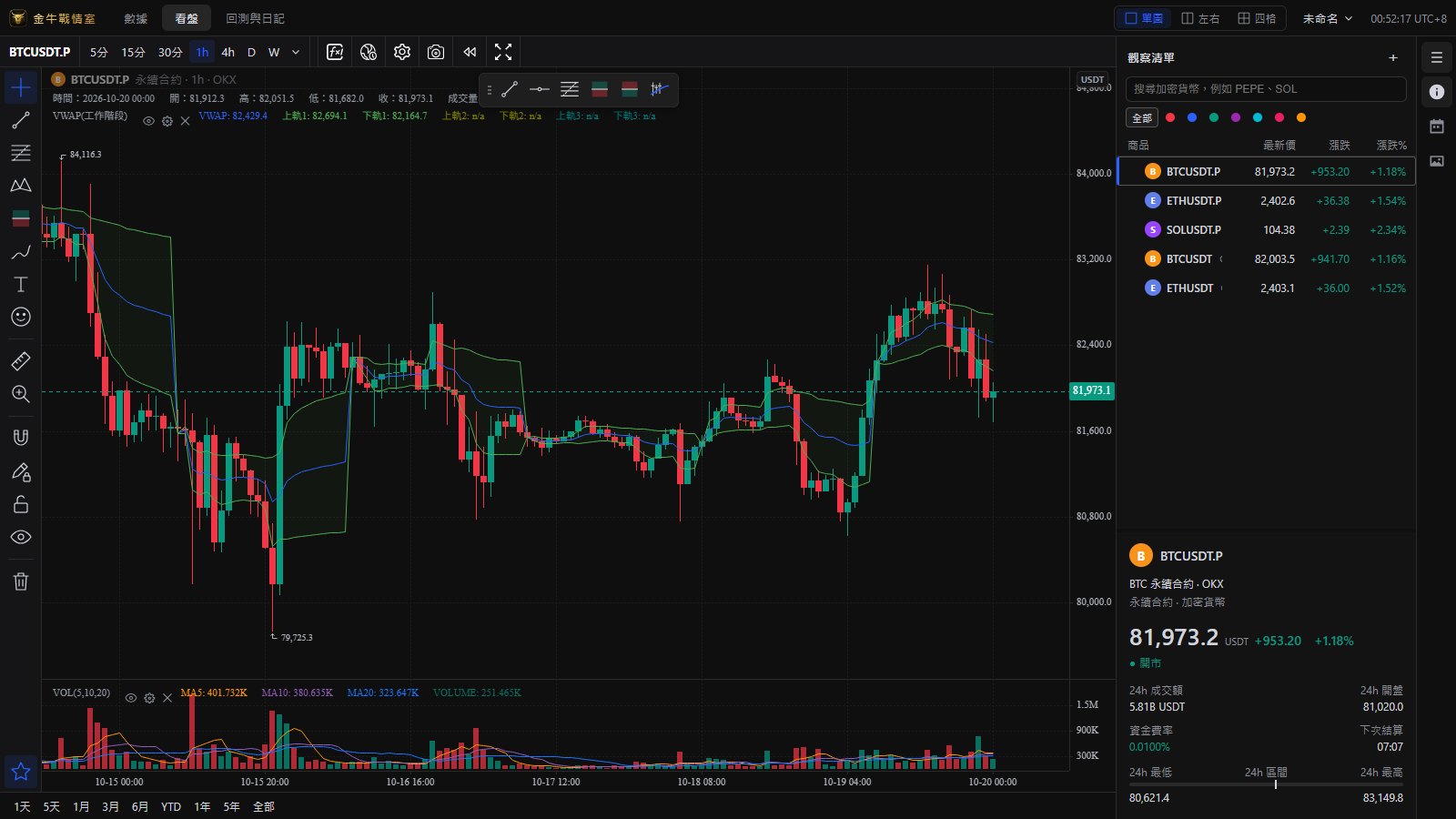Viewport: 1456px width, 819px height.
Task: Enter fullscreen chart mode
Action: [x=503, y=52]
